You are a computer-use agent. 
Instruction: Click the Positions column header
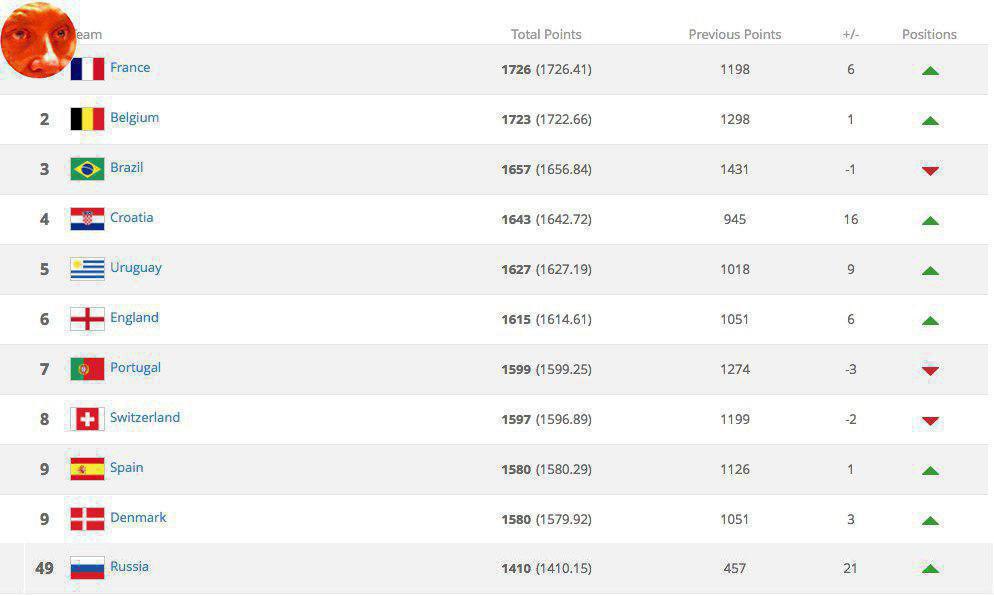point(929,34)
